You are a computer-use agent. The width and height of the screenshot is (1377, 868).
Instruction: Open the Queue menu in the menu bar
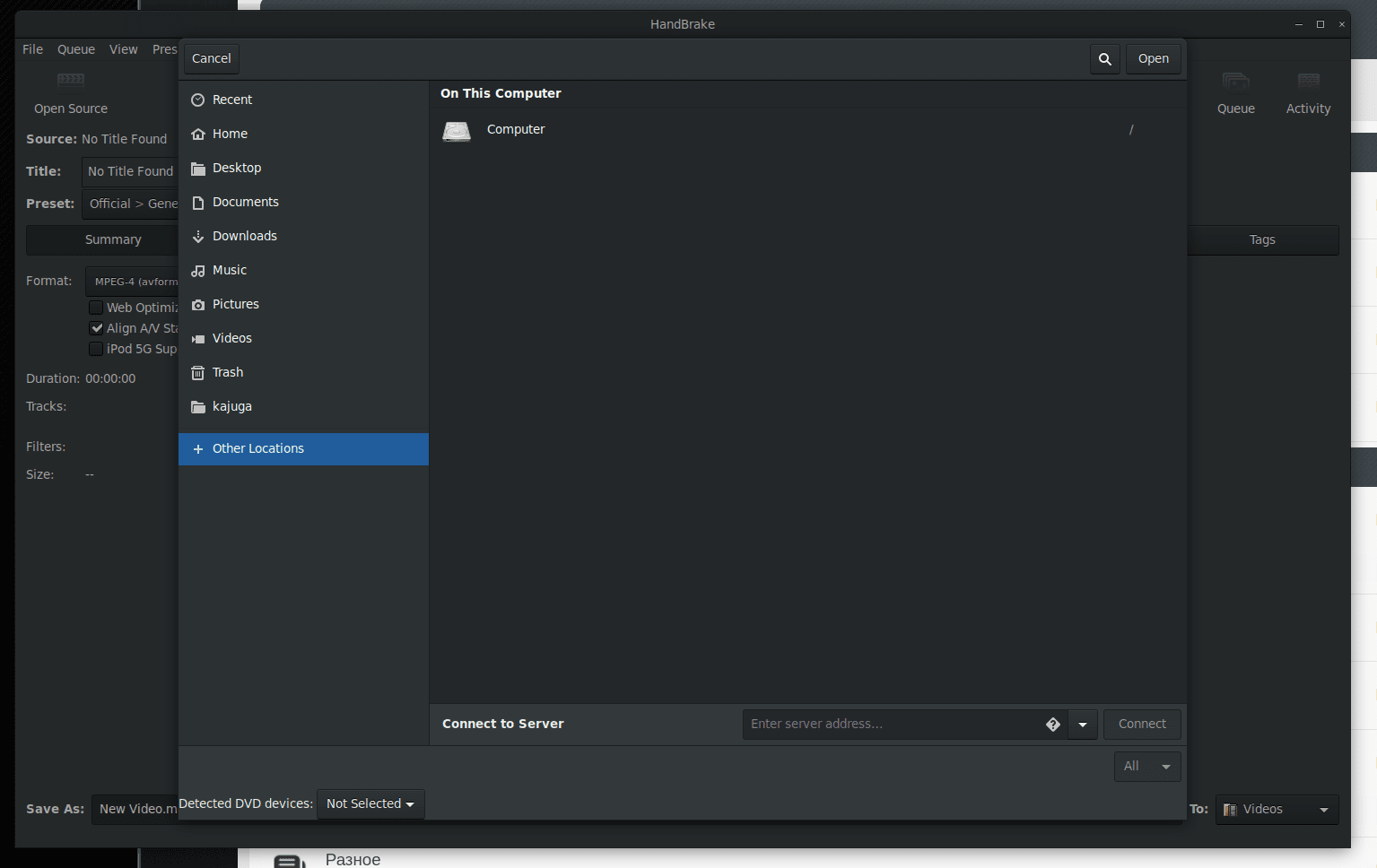pyautogui.click(x=76, y=49)
